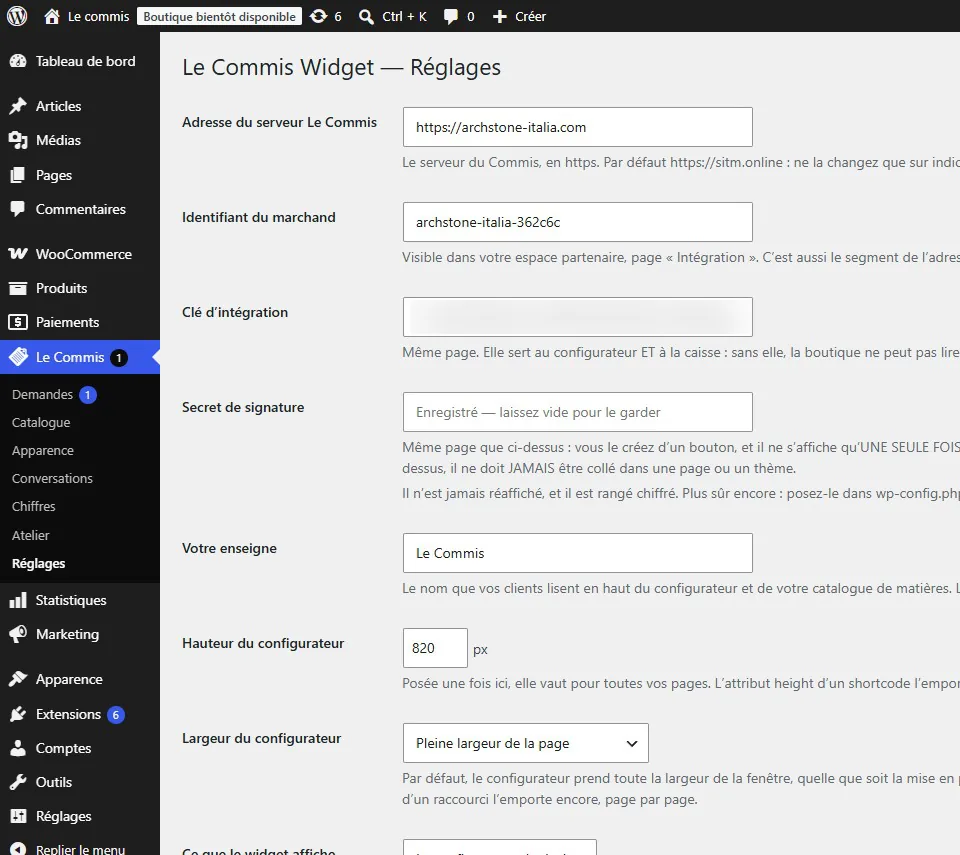Screen dimensions: 960x855
Task: Click the Boutique bientôt disponible badge
Action: [219, 17]
